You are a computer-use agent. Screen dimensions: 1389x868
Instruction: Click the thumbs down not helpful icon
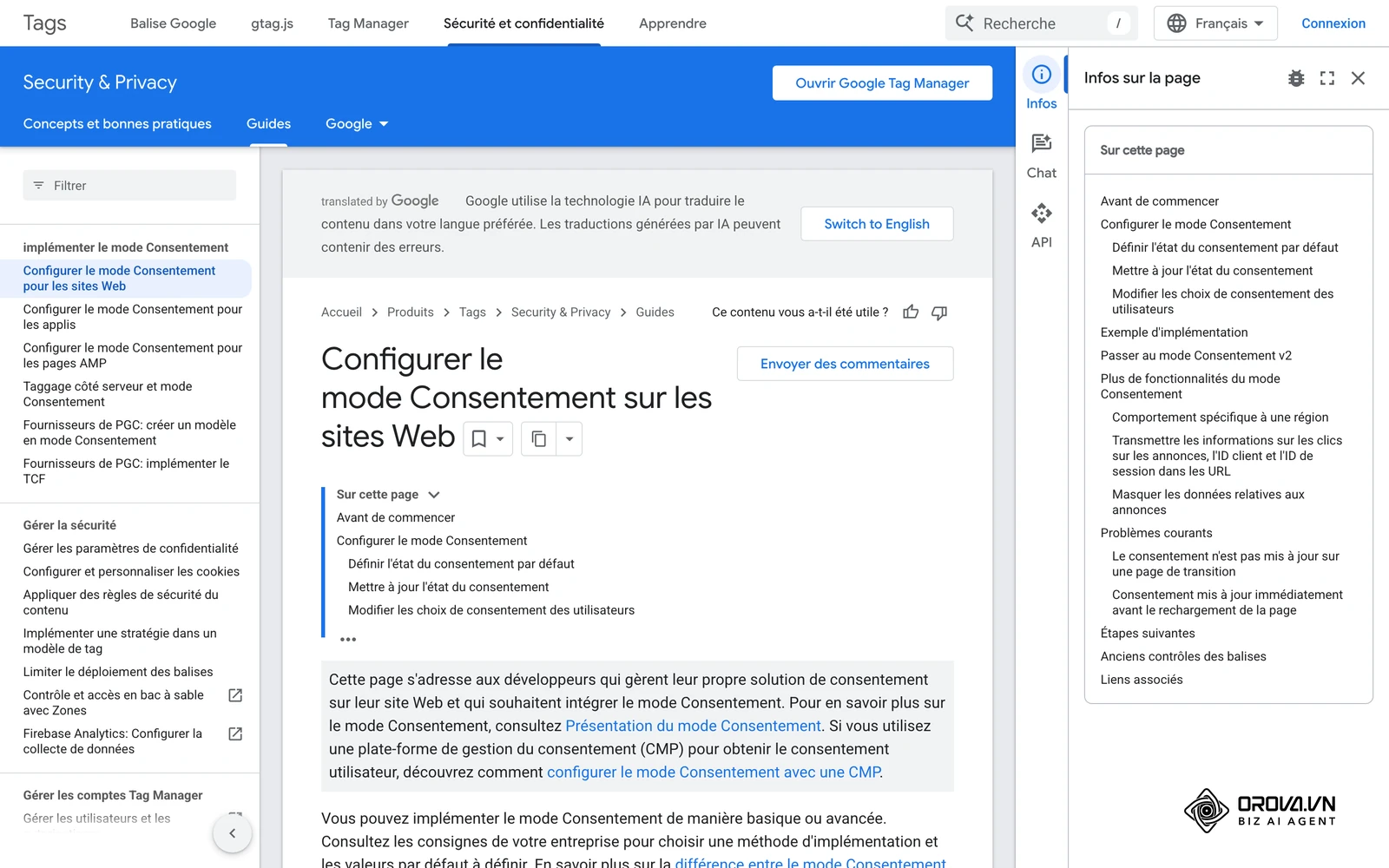[x=939, y=312]
